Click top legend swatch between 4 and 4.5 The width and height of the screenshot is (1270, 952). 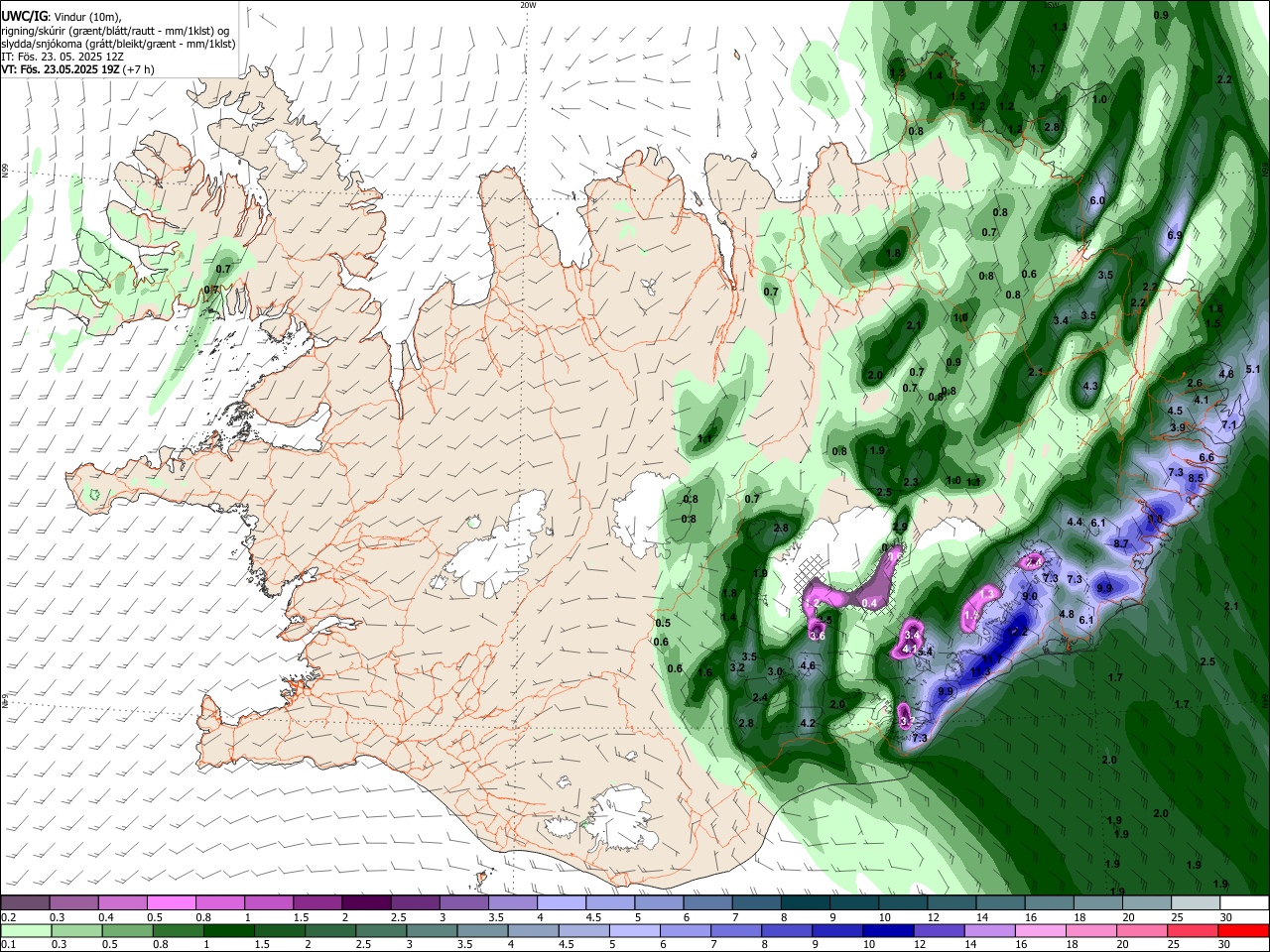click(x=562, y=903)
